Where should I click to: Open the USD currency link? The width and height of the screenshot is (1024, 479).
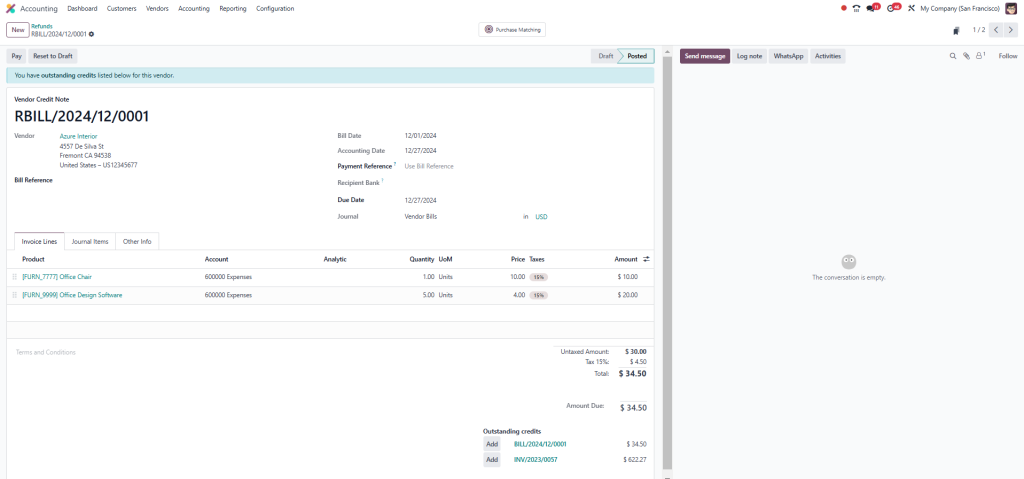[541, 216]
